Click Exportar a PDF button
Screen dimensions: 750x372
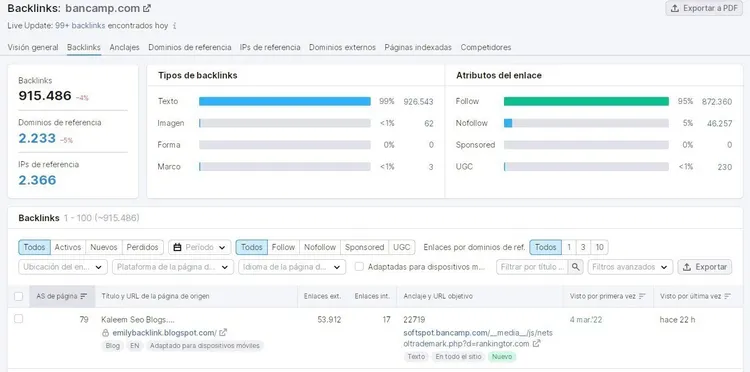click(704, 8)
